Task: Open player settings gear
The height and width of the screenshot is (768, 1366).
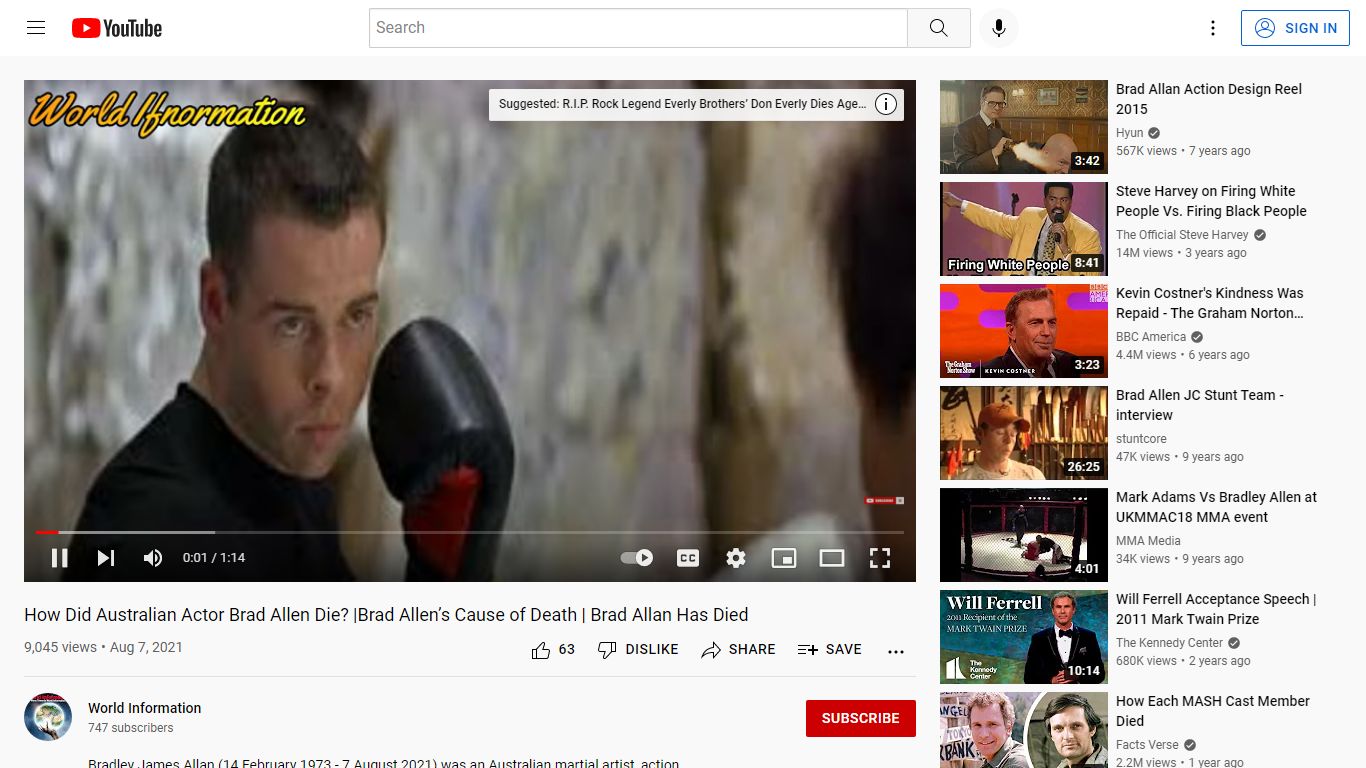Action: [736, 558]
